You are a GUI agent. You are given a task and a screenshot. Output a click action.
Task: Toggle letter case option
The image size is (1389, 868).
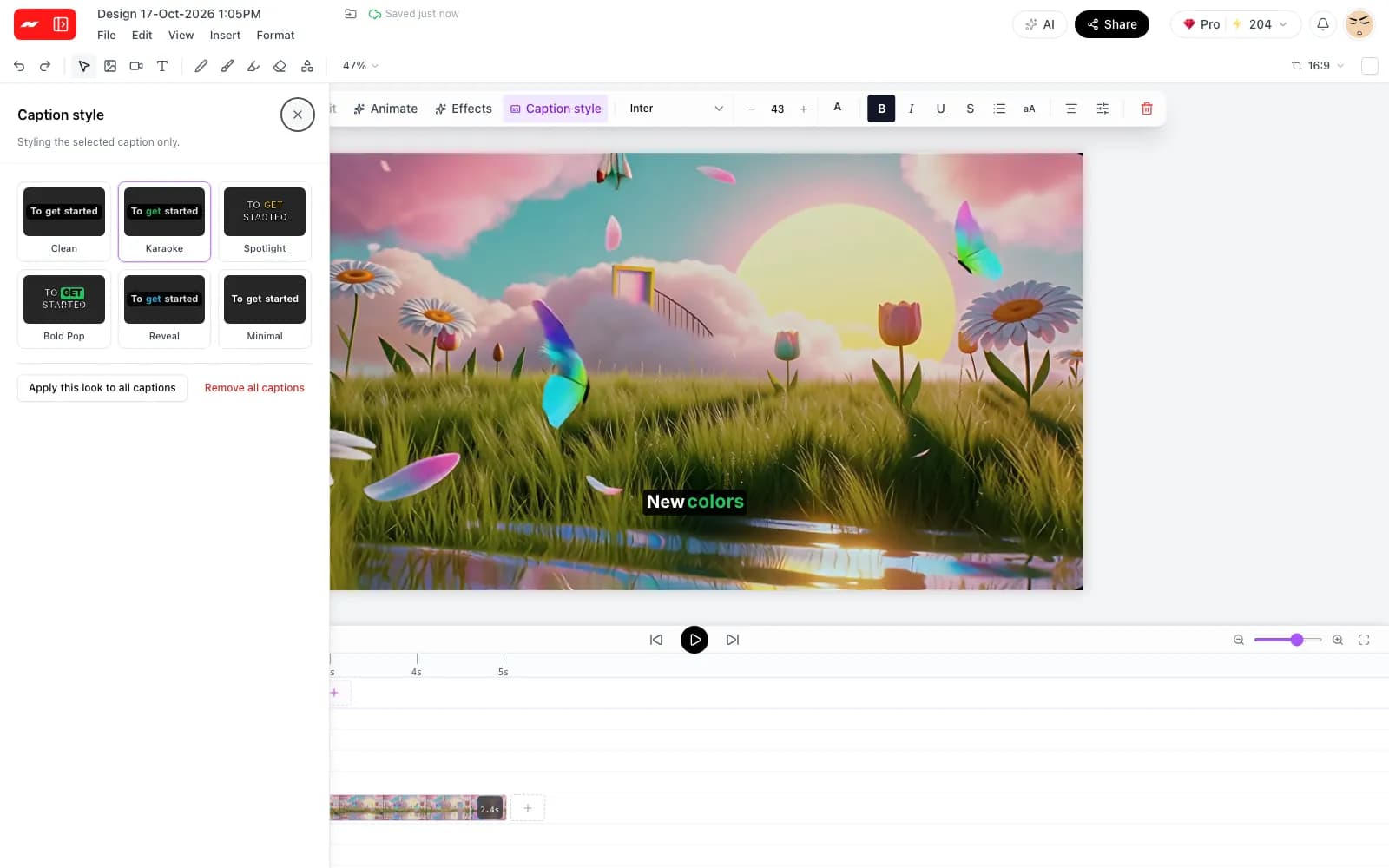tap(1029, 108)
